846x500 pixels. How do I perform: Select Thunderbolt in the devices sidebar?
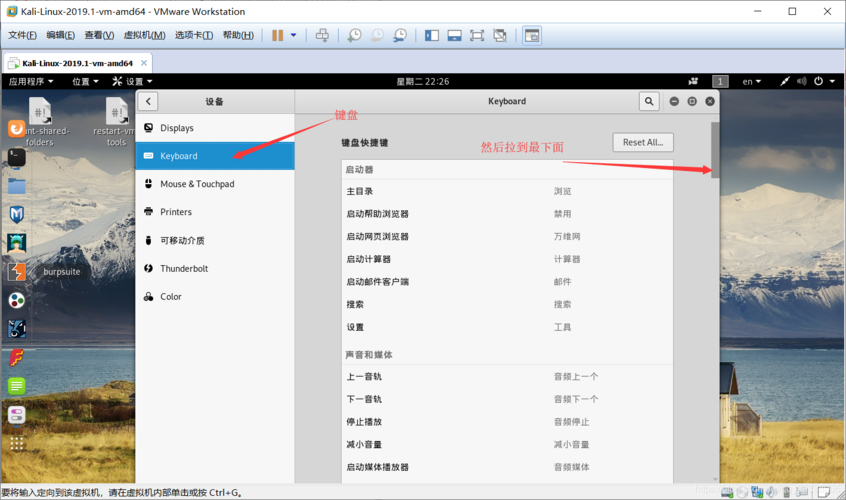click(215, 268)
